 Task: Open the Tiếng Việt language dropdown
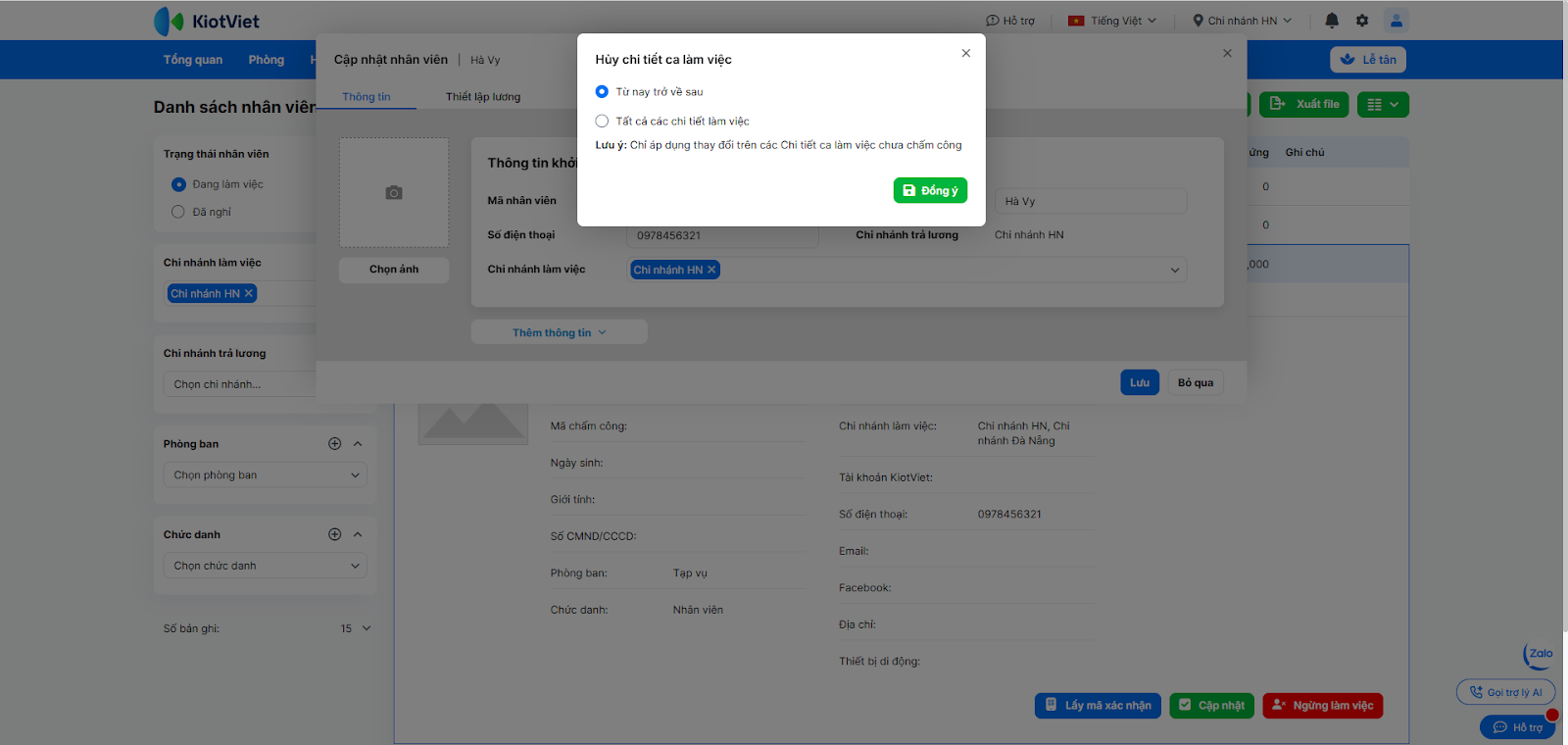1112,21
